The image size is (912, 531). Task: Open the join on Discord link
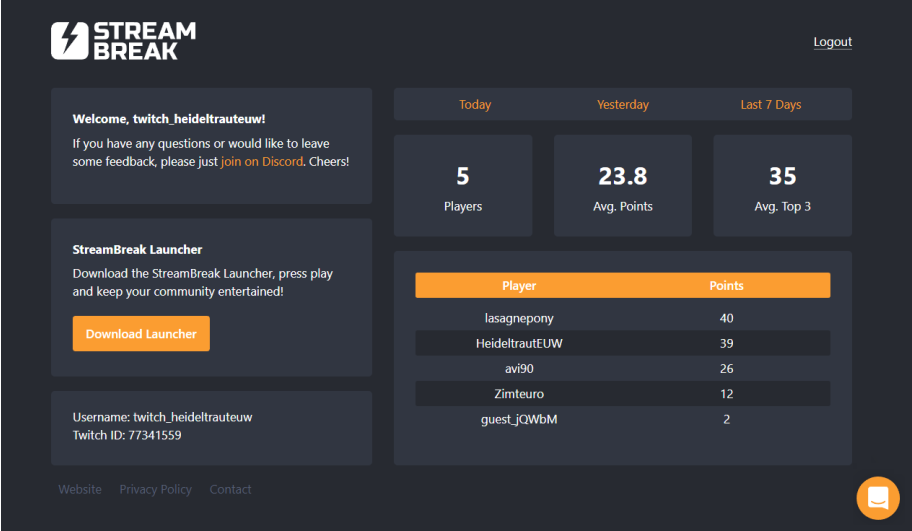tap(262, 162)
